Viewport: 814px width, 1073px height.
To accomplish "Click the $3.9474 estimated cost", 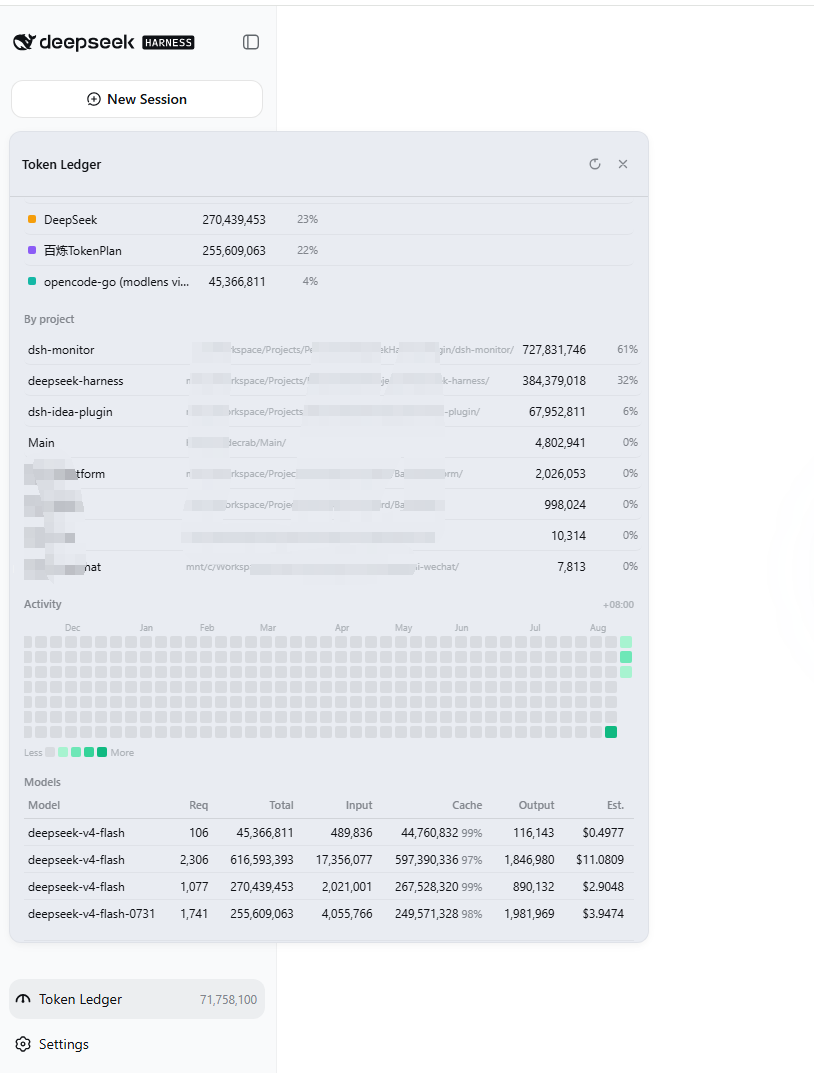I will pyautogui.click(x=603, y=914).
